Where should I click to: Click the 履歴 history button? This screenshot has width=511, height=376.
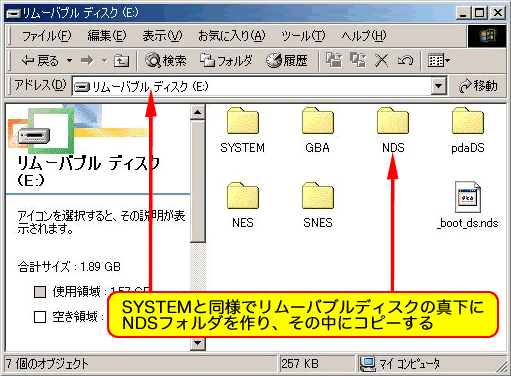pos(287,61)
